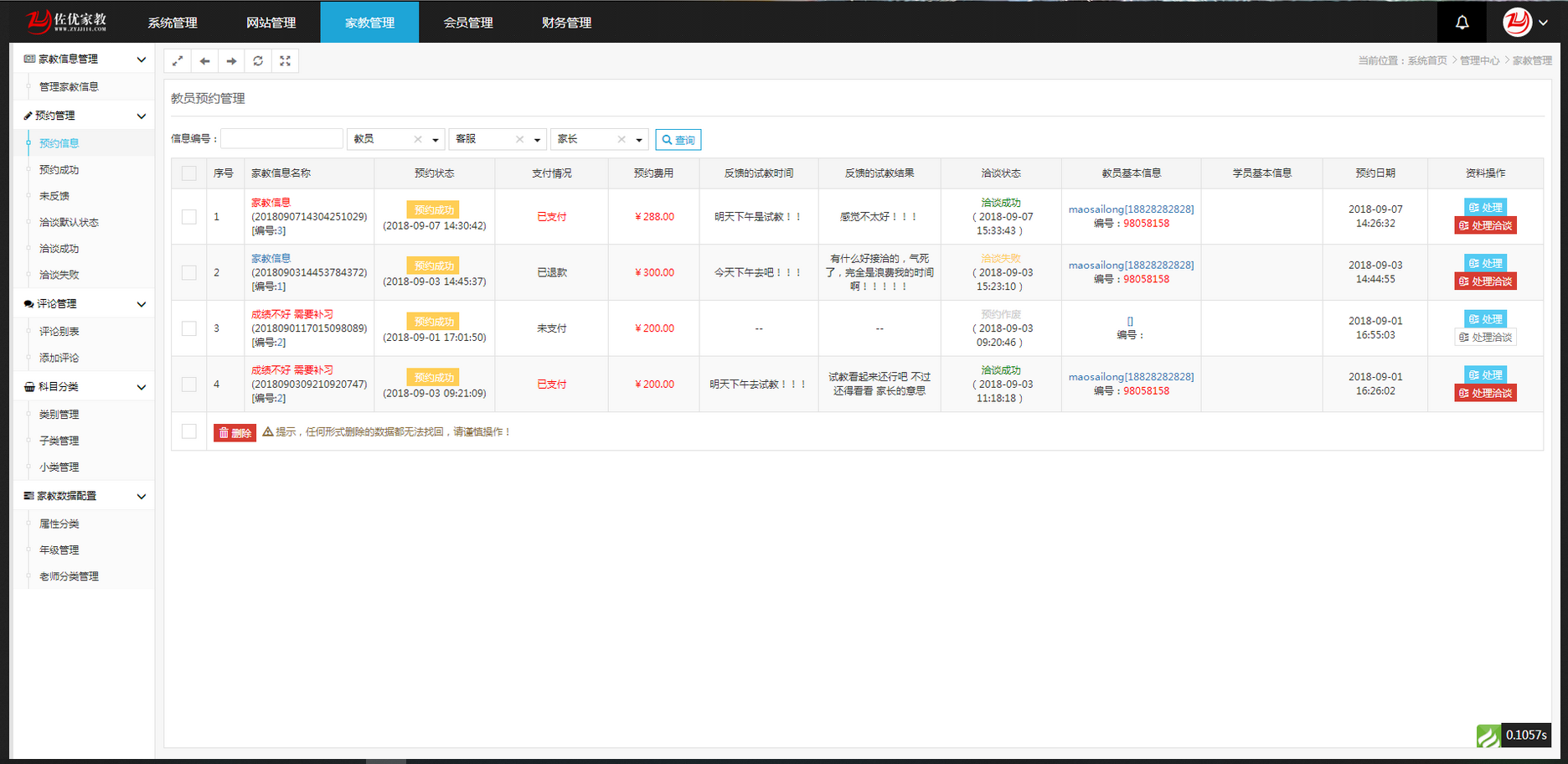Select 洽谈成功 in the sidebar
1568x764 pixels.
coord(59,249)
